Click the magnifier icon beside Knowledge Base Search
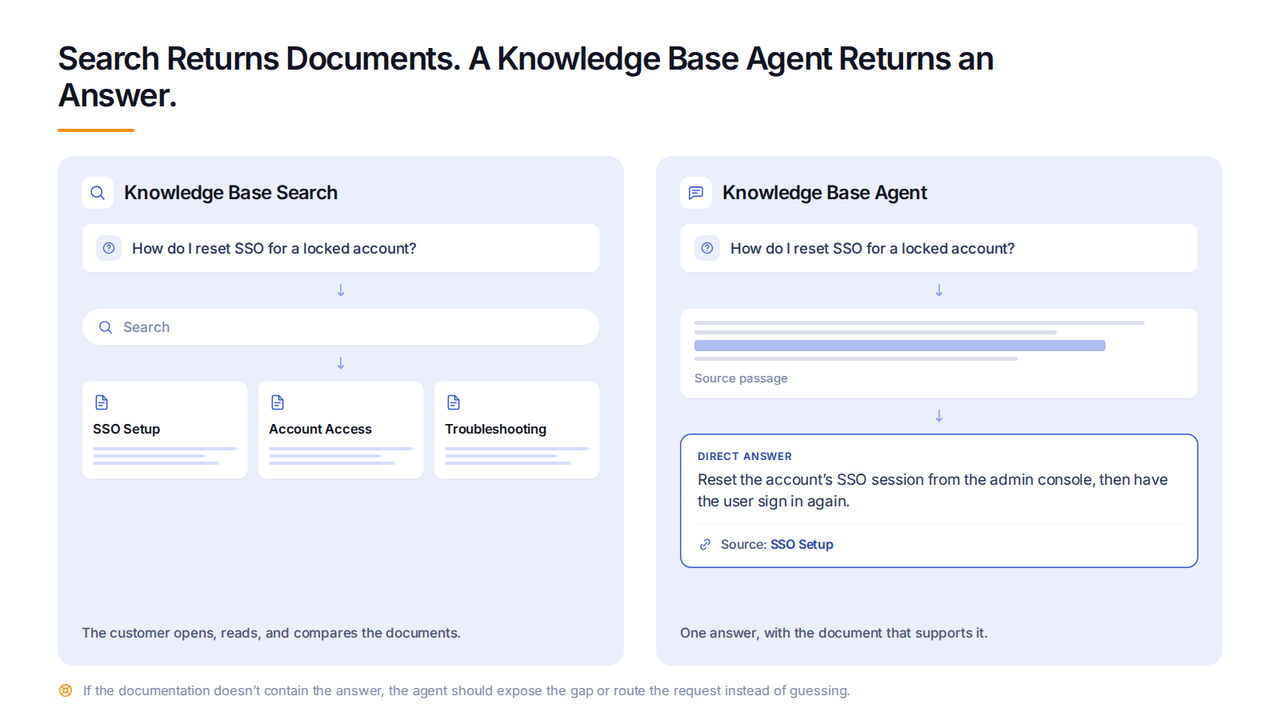This screenshot has width=1280, height=720. pyautogui.click(x=97, y=193)
